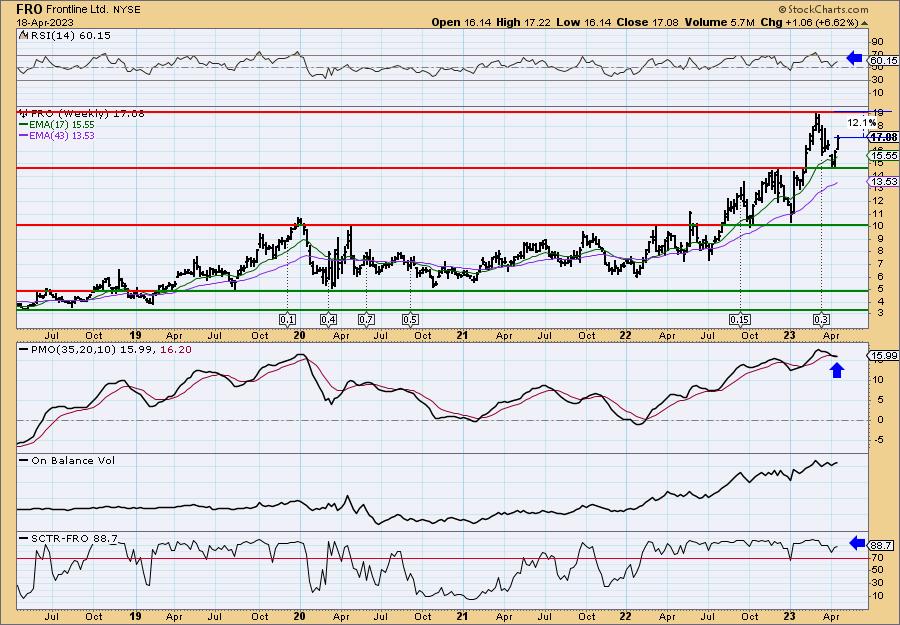Click the 0.1 dividend marker
The image size is (900, 625).
tap(288, 320)
